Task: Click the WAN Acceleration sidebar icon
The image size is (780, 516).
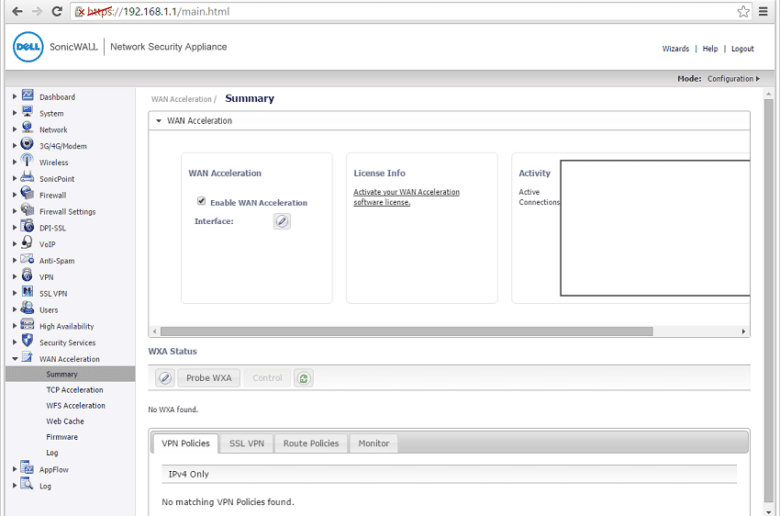Action: tap(27, 357)
